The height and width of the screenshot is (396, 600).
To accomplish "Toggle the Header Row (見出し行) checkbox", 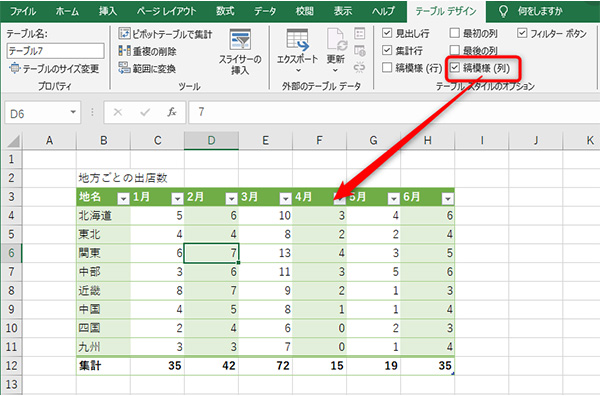I will point(387,33).
